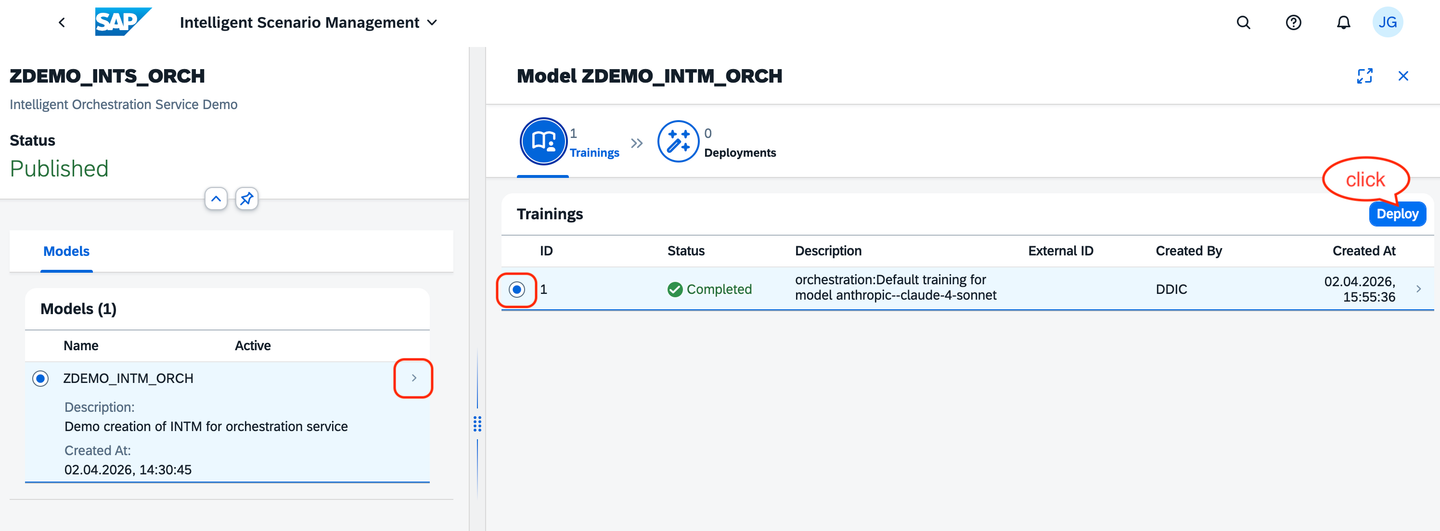
Task: Click the training description mentioning claude-4-sonnet
Action: (896, 287)
